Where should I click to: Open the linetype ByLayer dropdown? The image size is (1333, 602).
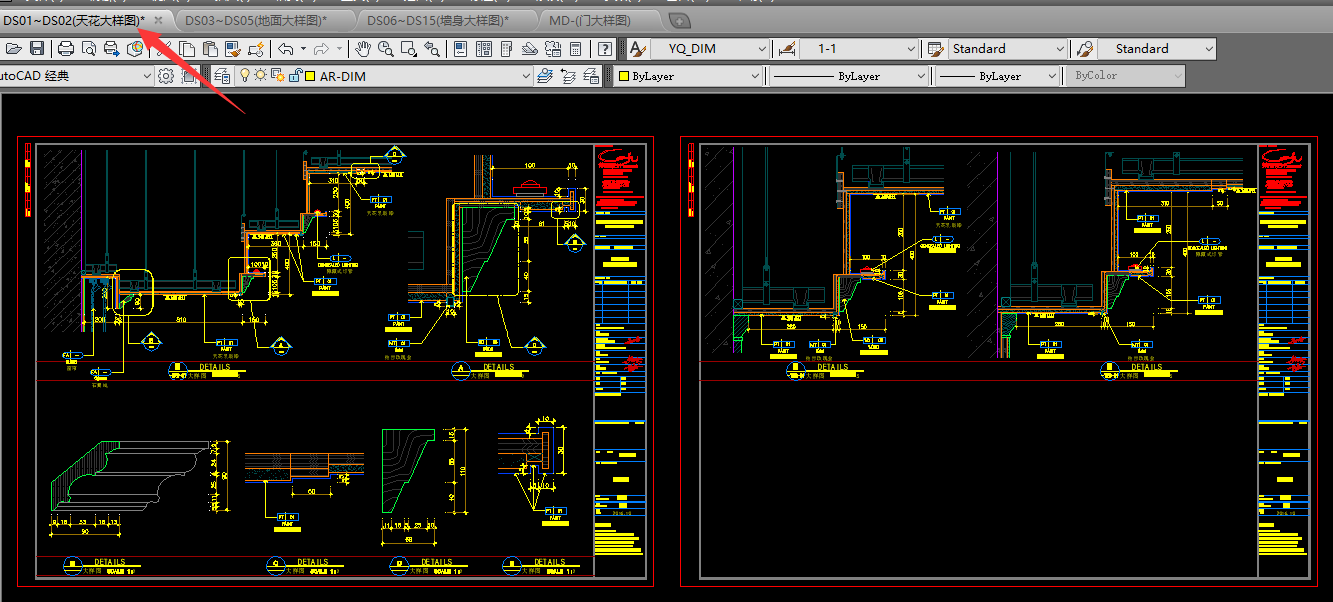pos(920,76)
